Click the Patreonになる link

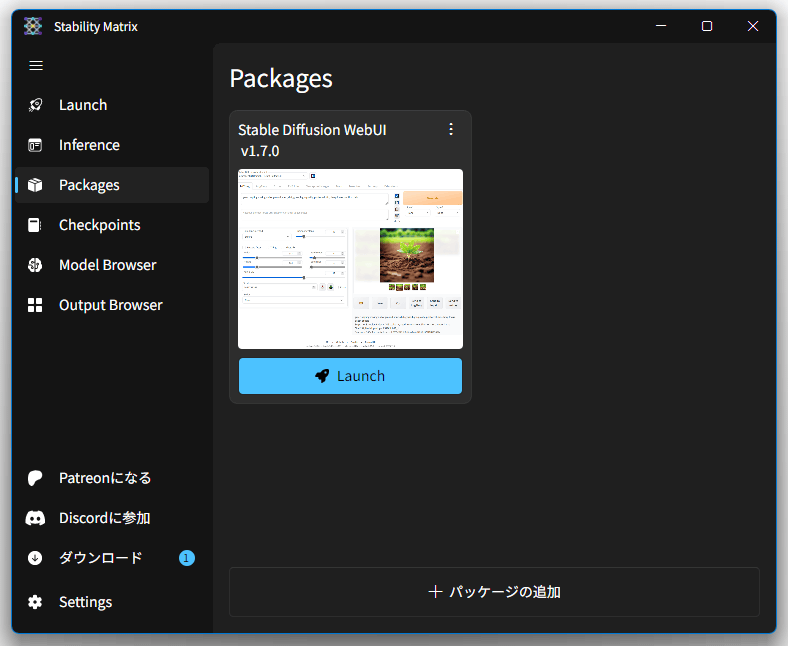pyautogui.click(x=112, y=478)
